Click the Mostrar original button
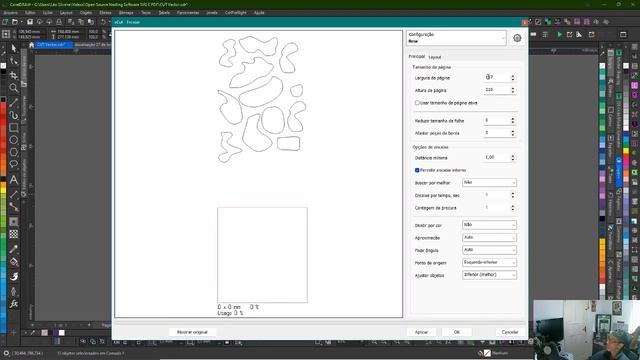This screenshot has height=360, width=640. click(x=192, y=332)
